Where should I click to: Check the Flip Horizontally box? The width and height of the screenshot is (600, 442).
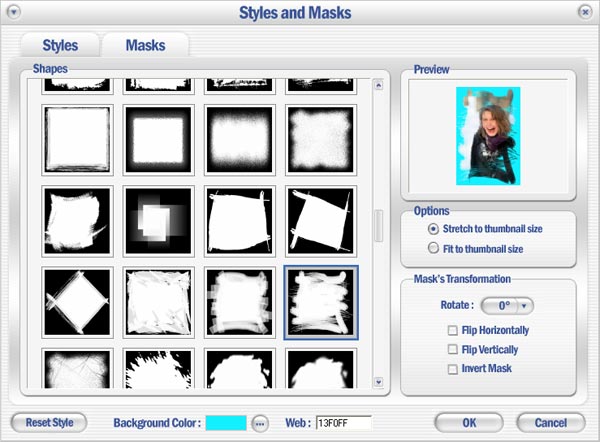(453, 330)
